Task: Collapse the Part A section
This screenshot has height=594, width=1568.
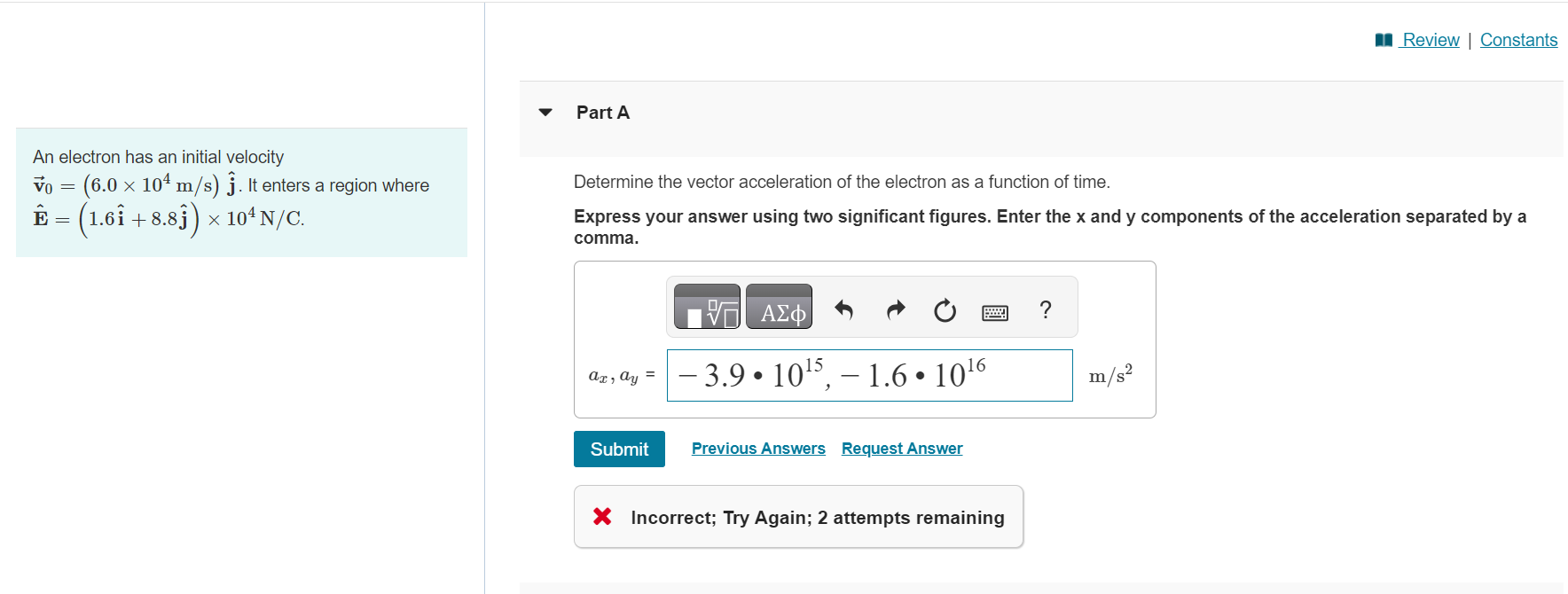Action: tap(545, 113)
